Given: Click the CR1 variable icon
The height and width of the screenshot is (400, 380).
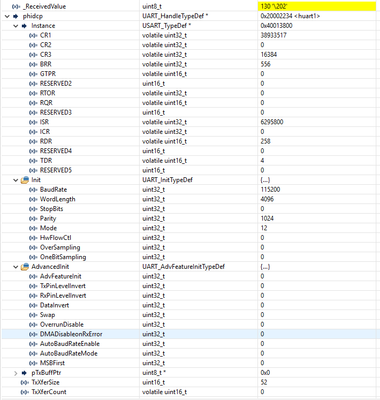Looking at the screenshot, I should (33, 35).
